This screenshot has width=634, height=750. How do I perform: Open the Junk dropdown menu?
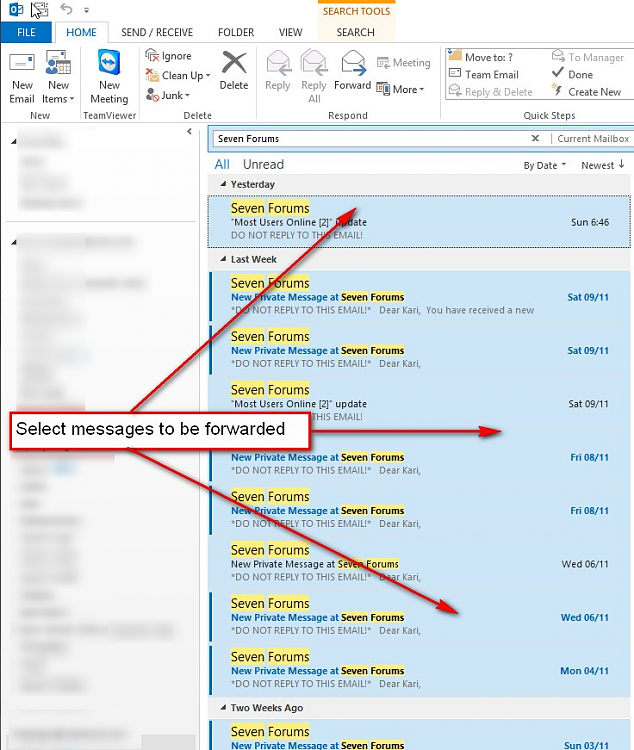point(168,95)
